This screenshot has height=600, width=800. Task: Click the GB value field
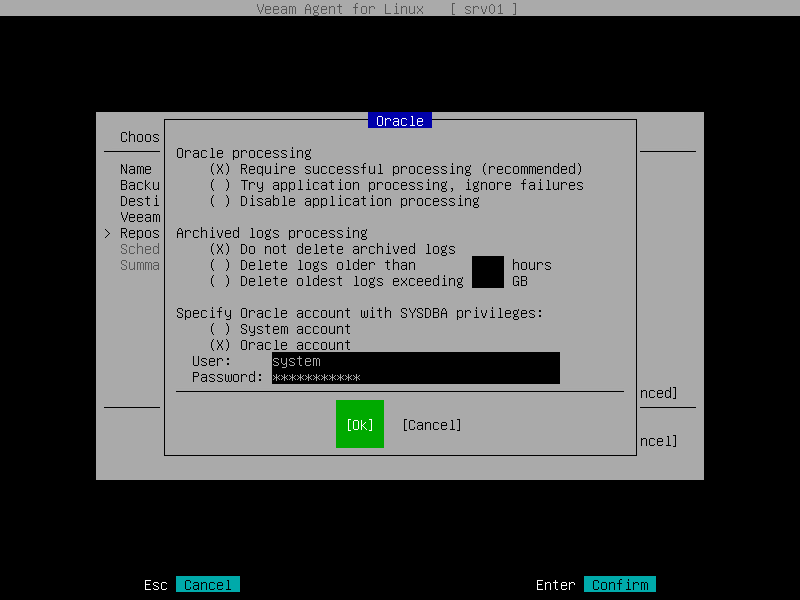[488, 280]
